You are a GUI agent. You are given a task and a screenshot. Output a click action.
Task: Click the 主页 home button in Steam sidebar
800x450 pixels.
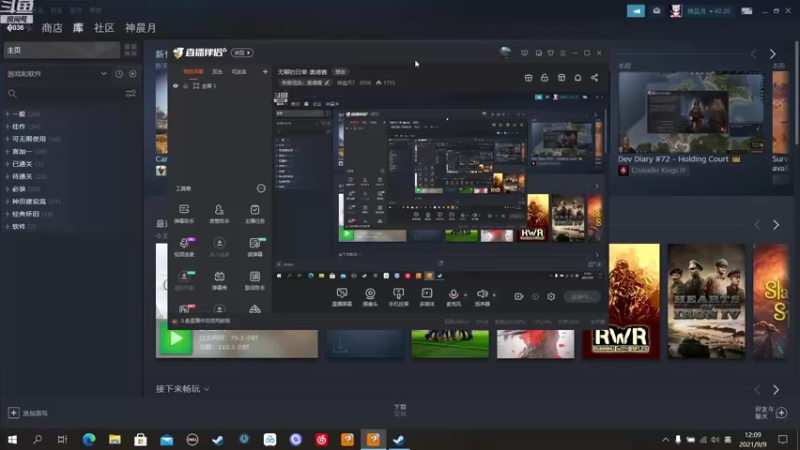[61, 50]
